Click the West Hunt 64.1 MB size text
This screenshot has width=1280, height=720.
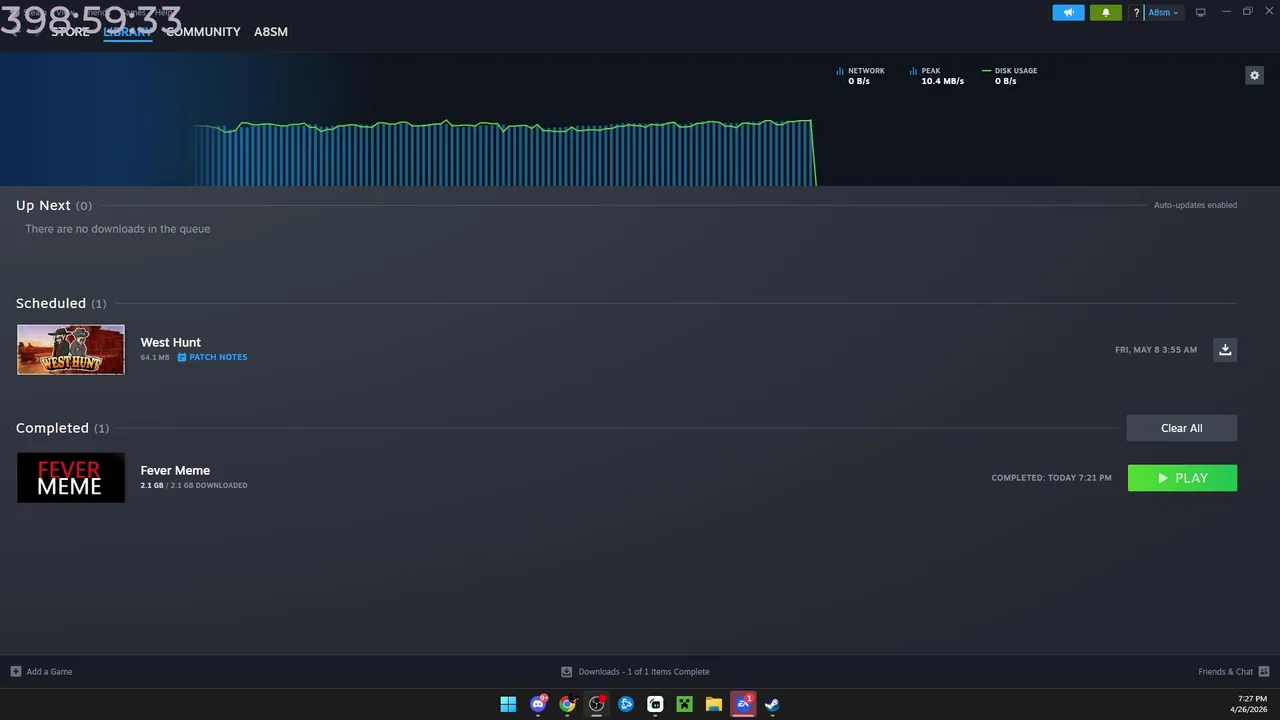click(x=155, y=357)
